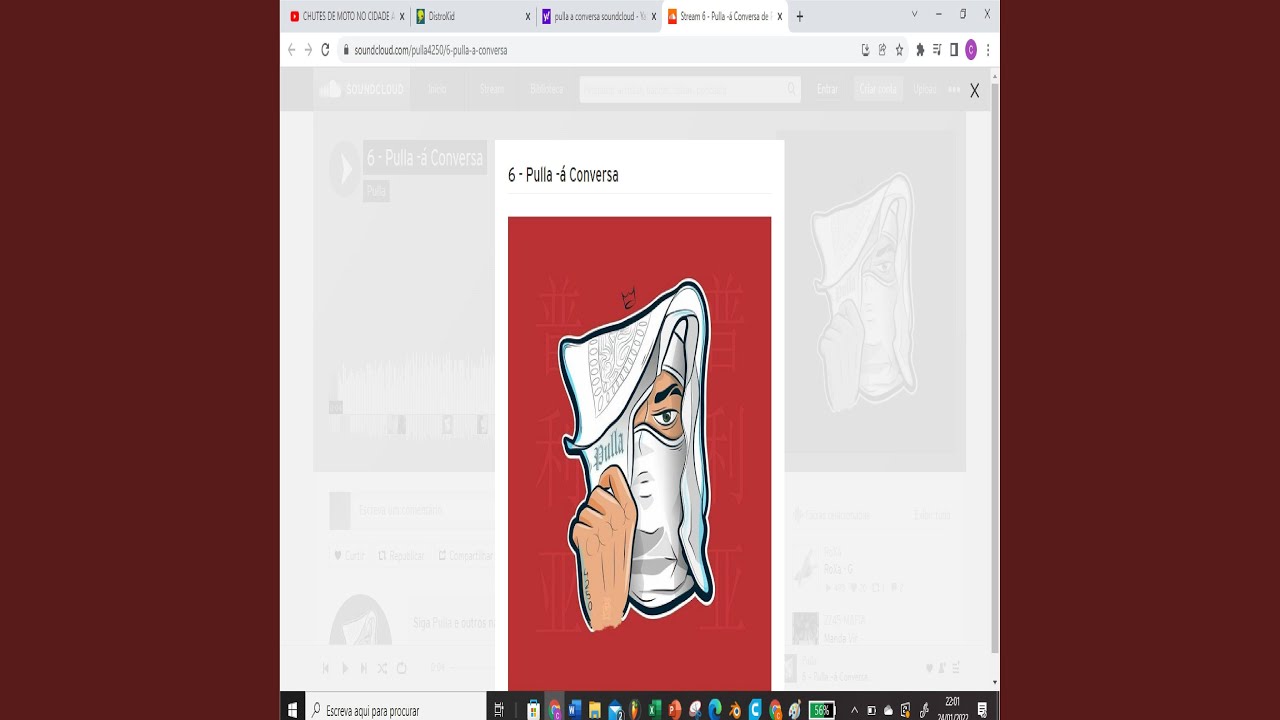Bookmark this page with the star
This screenshot has height=720, width=1280.
899,49
